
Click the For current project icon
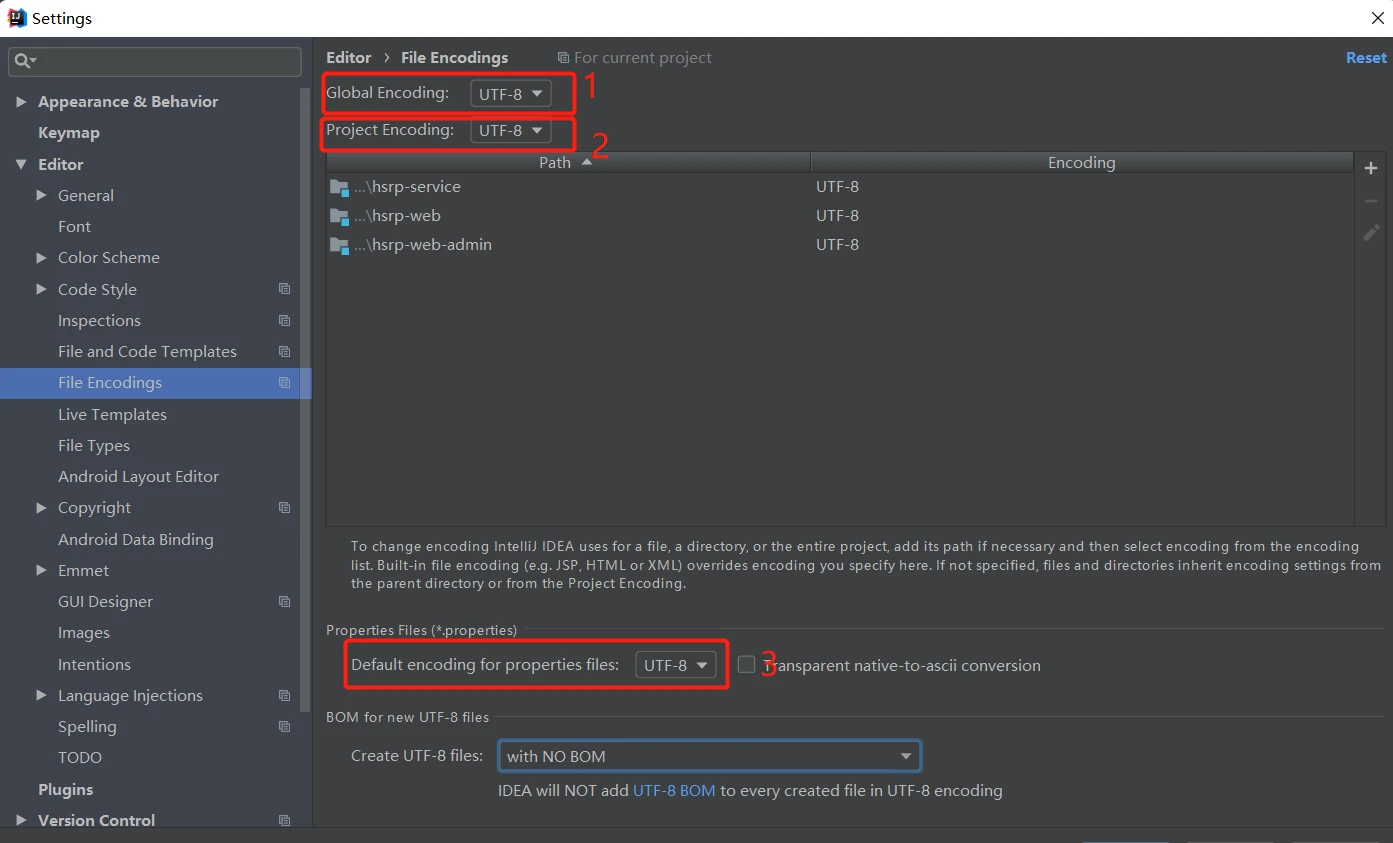click(x=563, y=58)
